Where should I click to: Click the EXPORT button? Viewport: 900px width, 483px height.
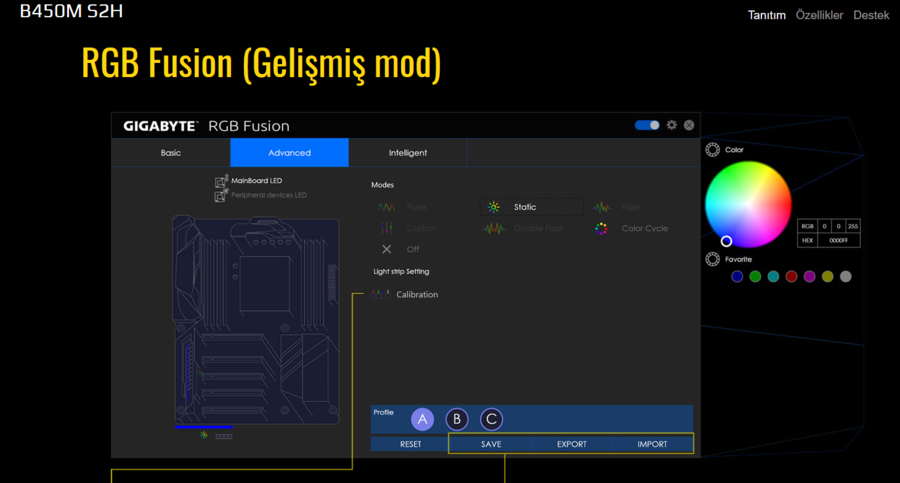(x=572, y=444)
